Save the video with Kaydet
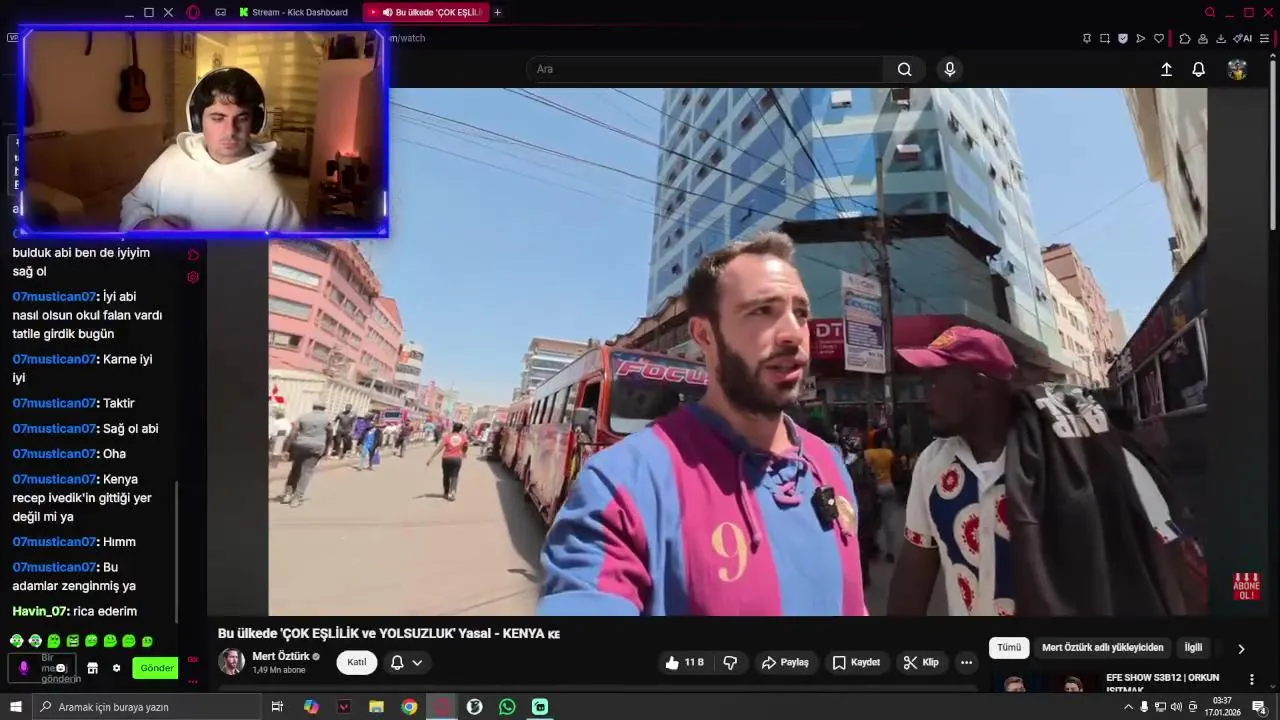Screen dimensions: 1280x720 (856, 662)
